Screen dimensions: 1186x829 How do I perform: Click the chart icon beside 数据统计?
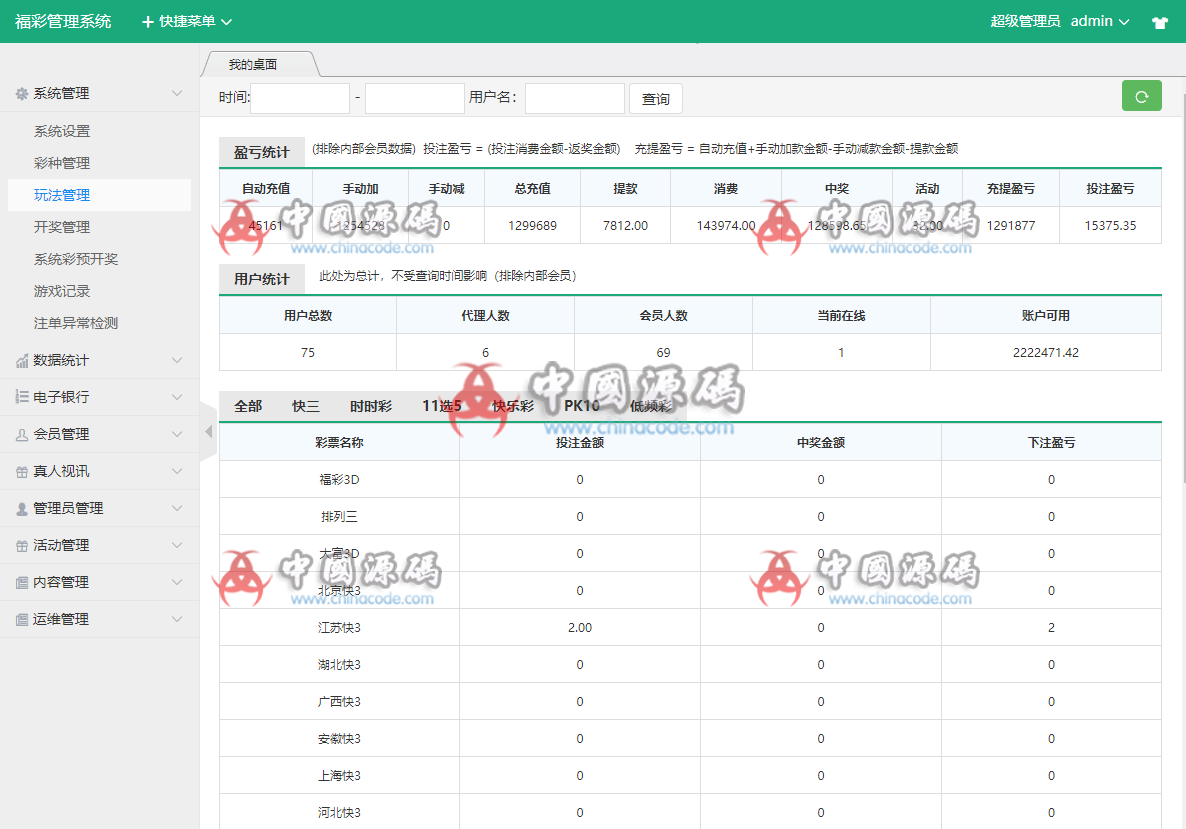pos(22,361)
